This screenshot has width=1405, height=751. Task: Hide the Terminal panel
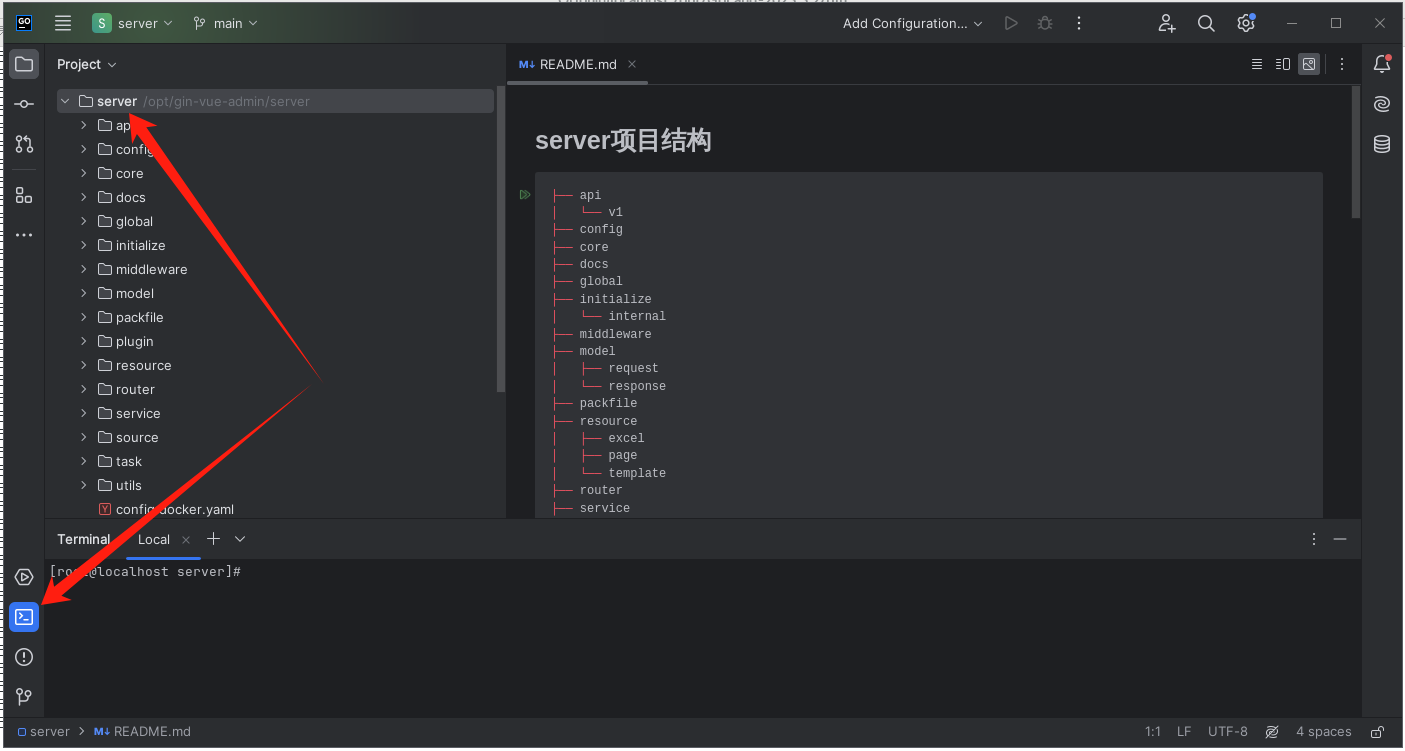pyautogui.click(x=1340, y=539)
